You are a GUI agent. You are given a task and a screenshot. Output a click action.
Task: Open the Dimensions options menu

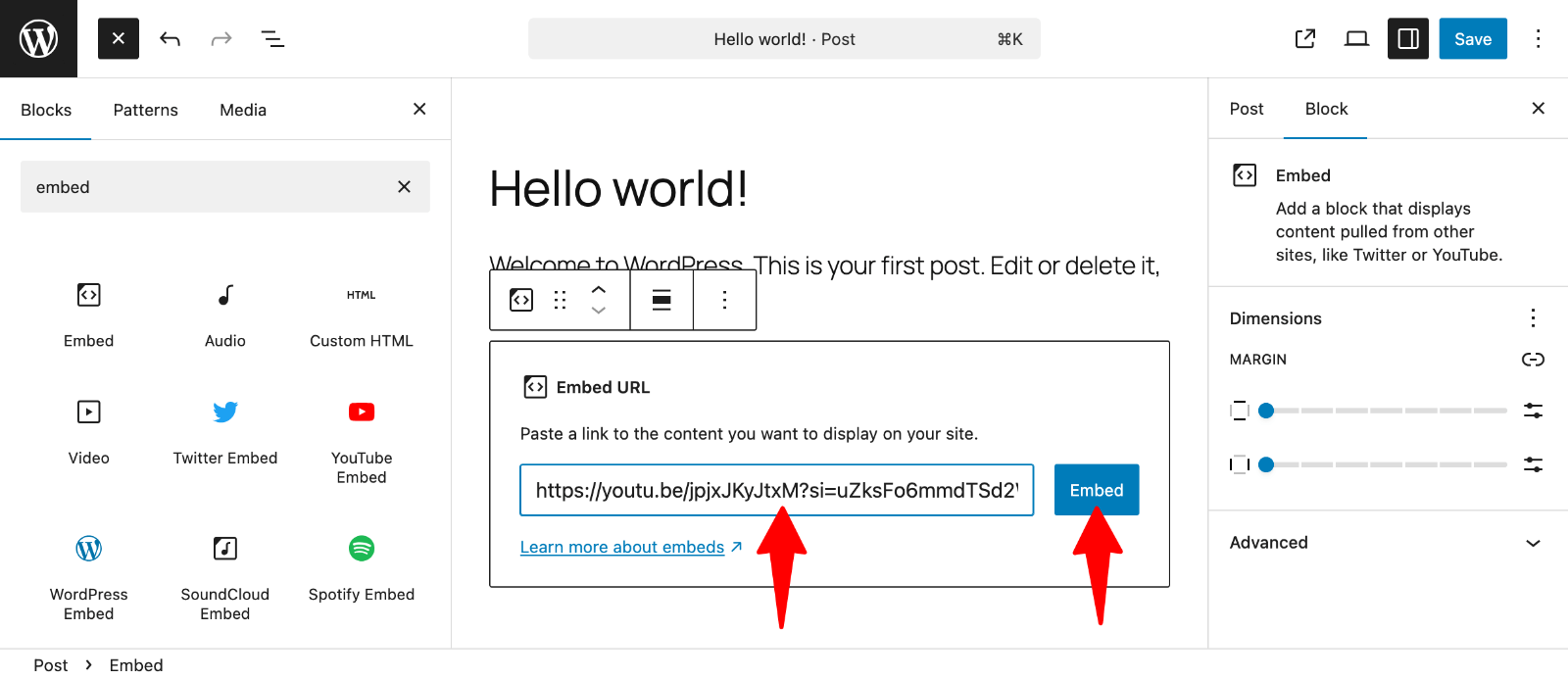click(1533, 317)
